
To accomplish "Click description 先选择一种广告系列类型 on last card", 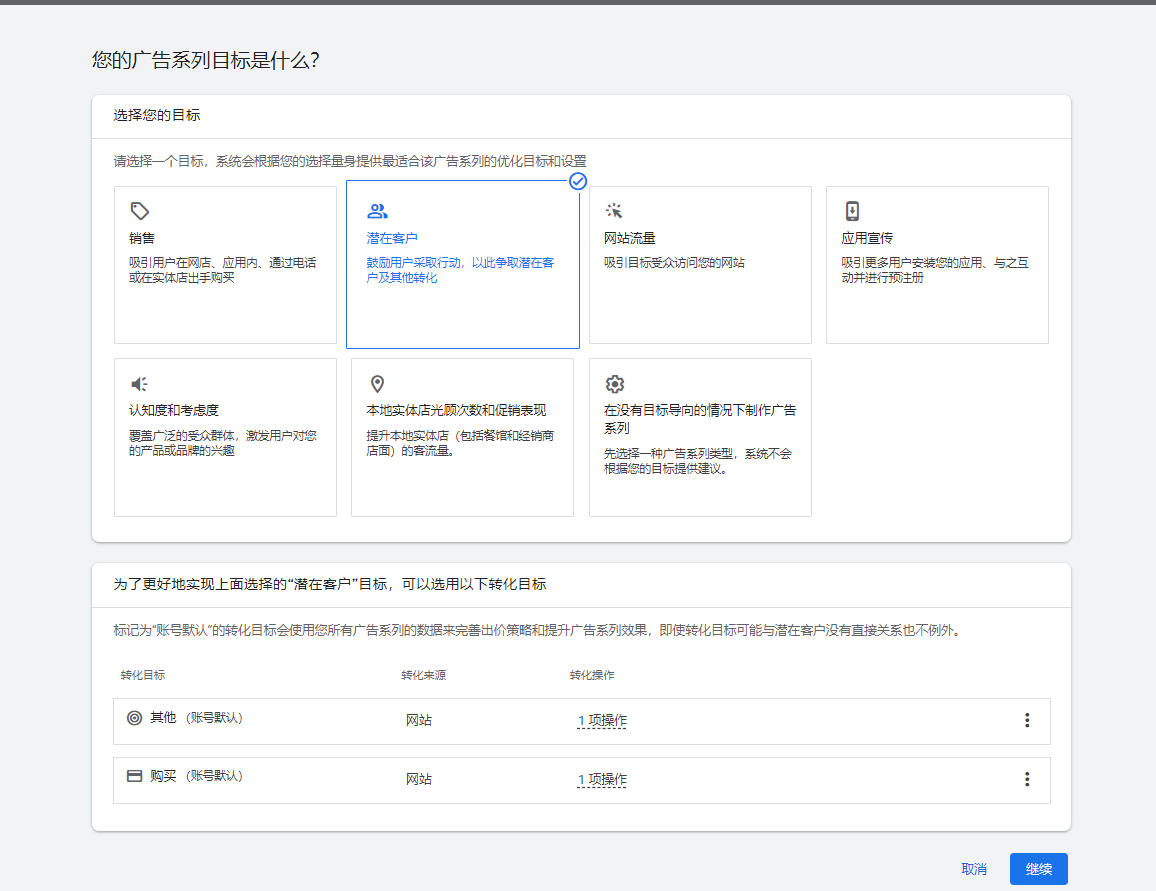I will click(x=698, y=461).
